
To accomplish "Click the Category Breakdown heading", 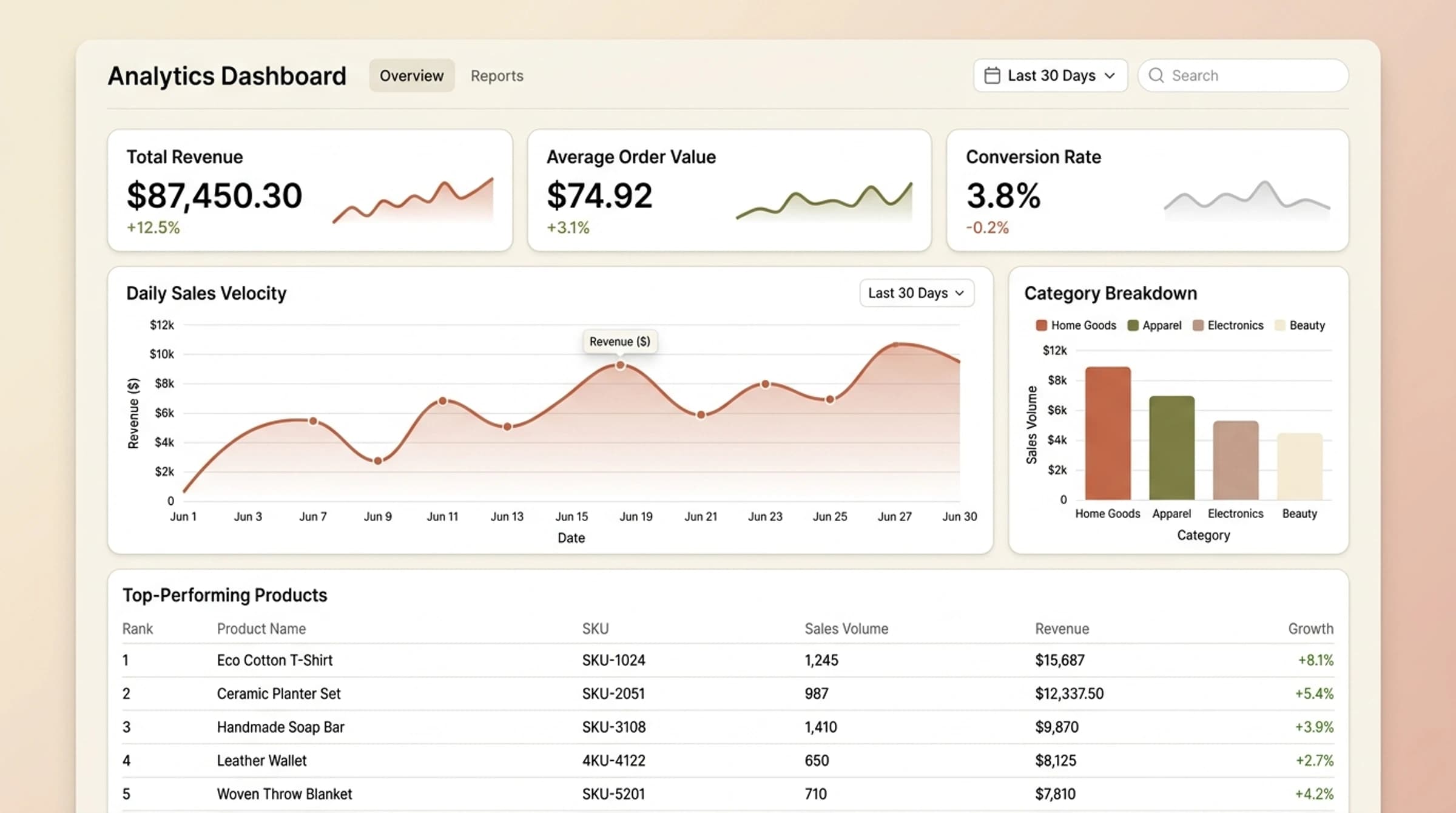I will (x=1111, y=293).
